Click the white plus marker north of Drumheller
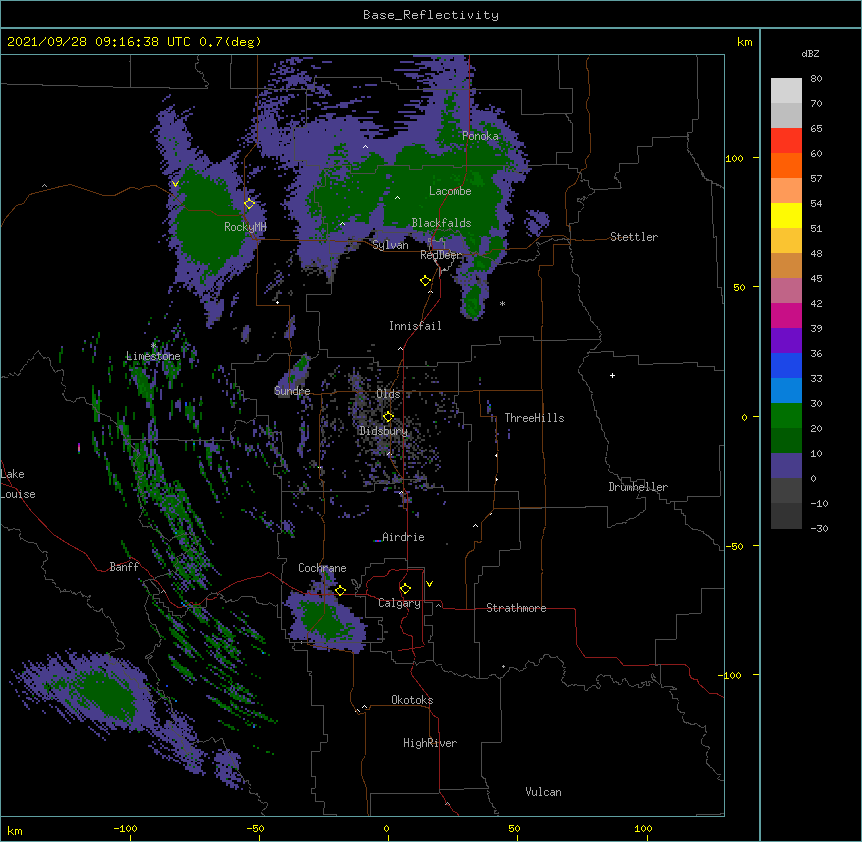Viewport: 862px width, 842px height. tap(612, 375)
